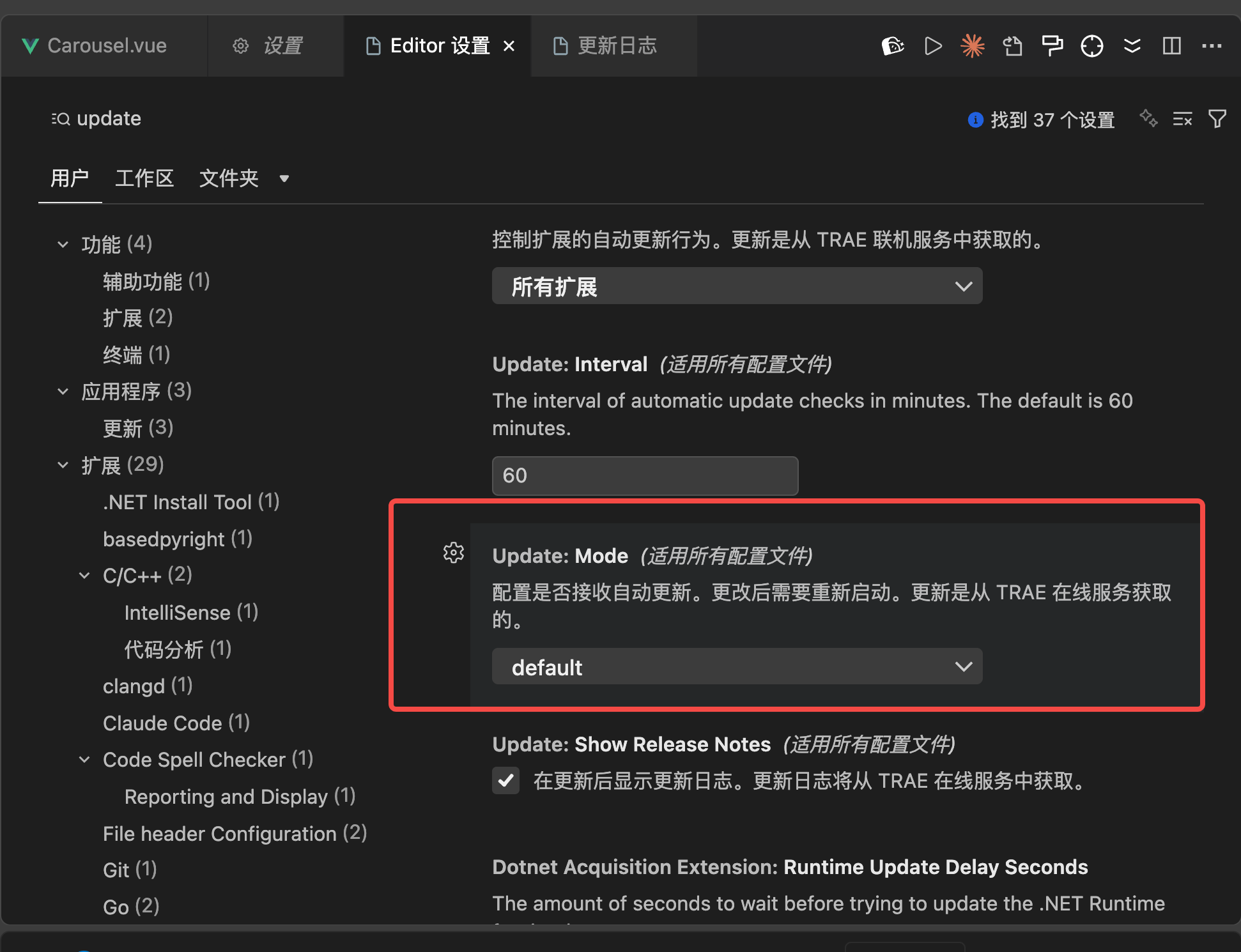The width and height of the screenshot is (1241, 952).
Task: Open the more actions ellipsis menu
Action: pos(1212,46)
